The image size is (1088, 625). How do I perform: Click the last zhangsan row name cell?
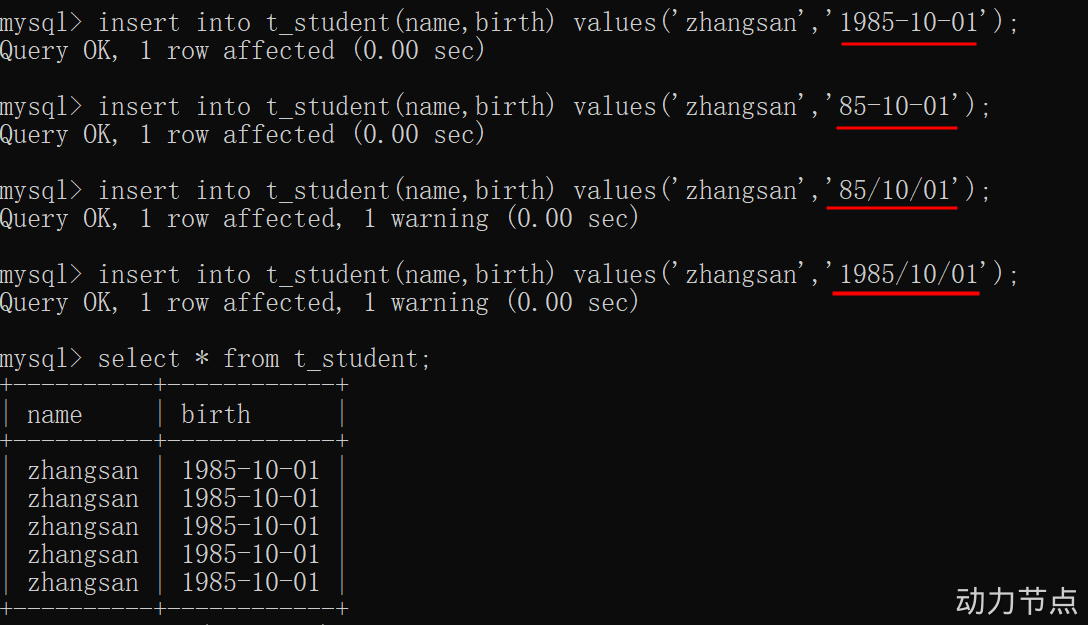[83, 583]
